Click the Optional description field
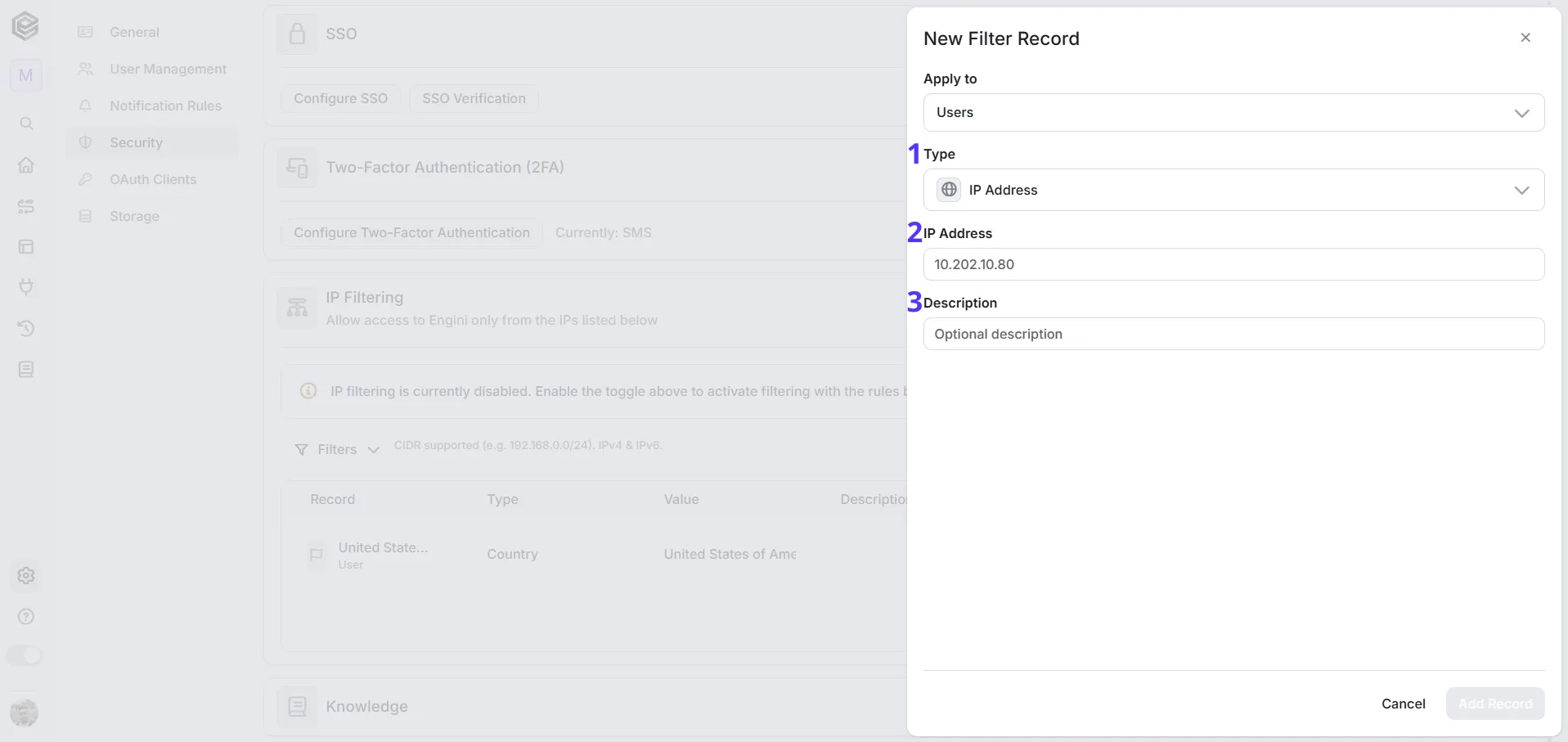Viewport: 1568px width, 742px height. tap(1233, 334)
